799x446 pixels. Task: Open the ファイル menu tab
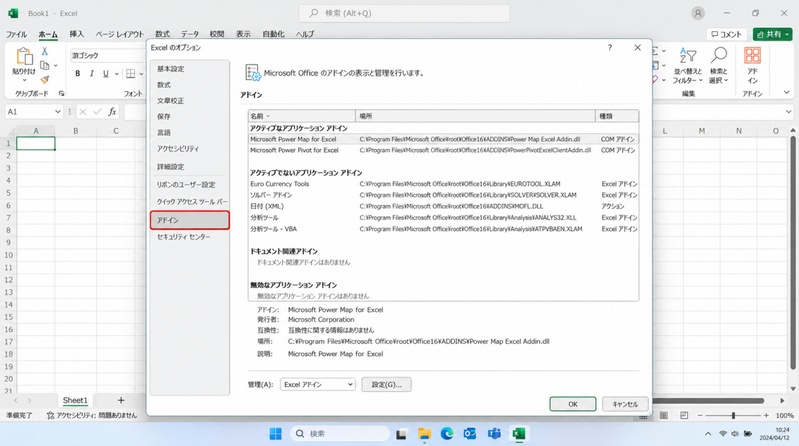pos(16,34)
